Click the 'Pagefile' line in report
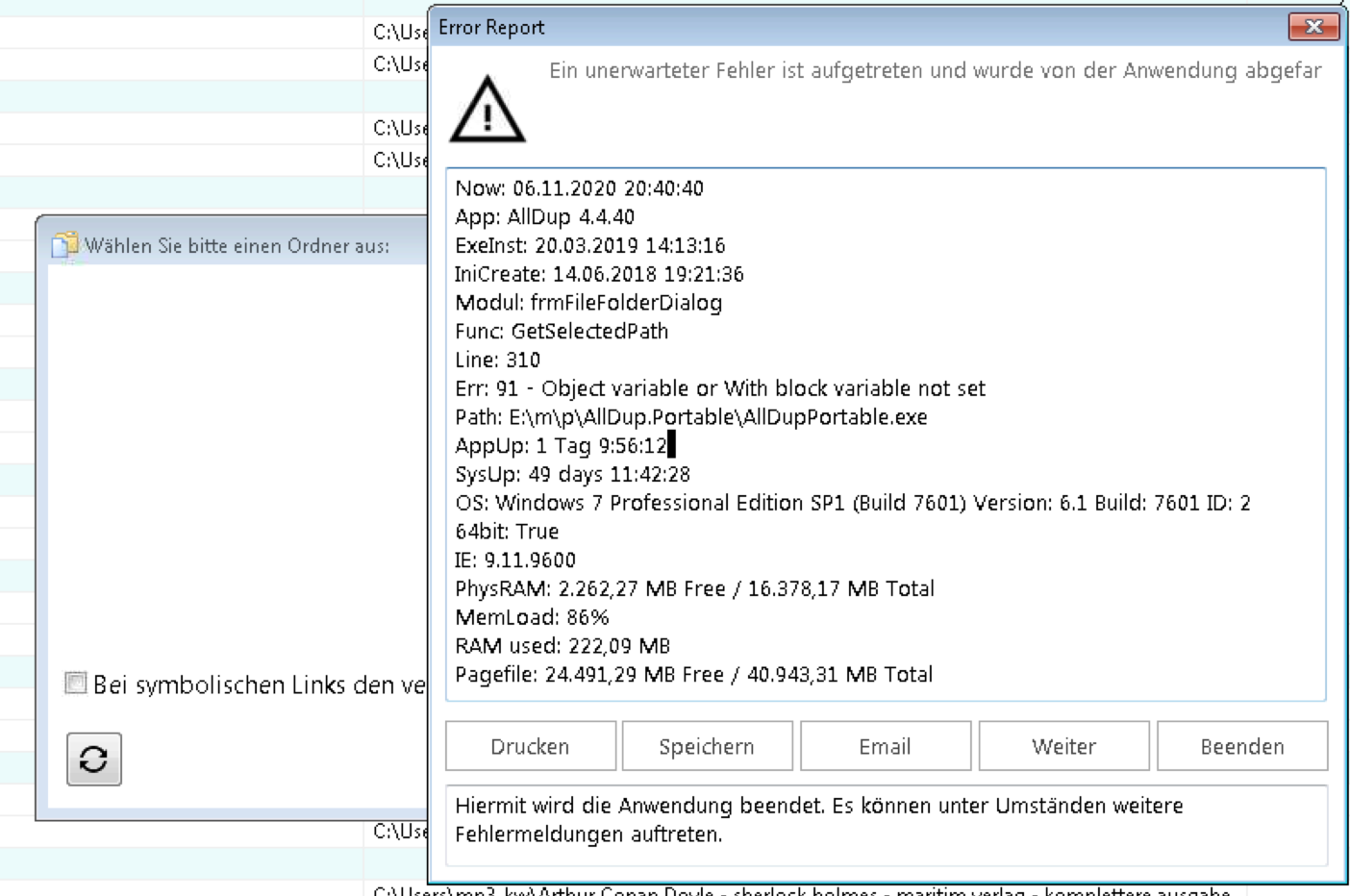 point(693,675)
